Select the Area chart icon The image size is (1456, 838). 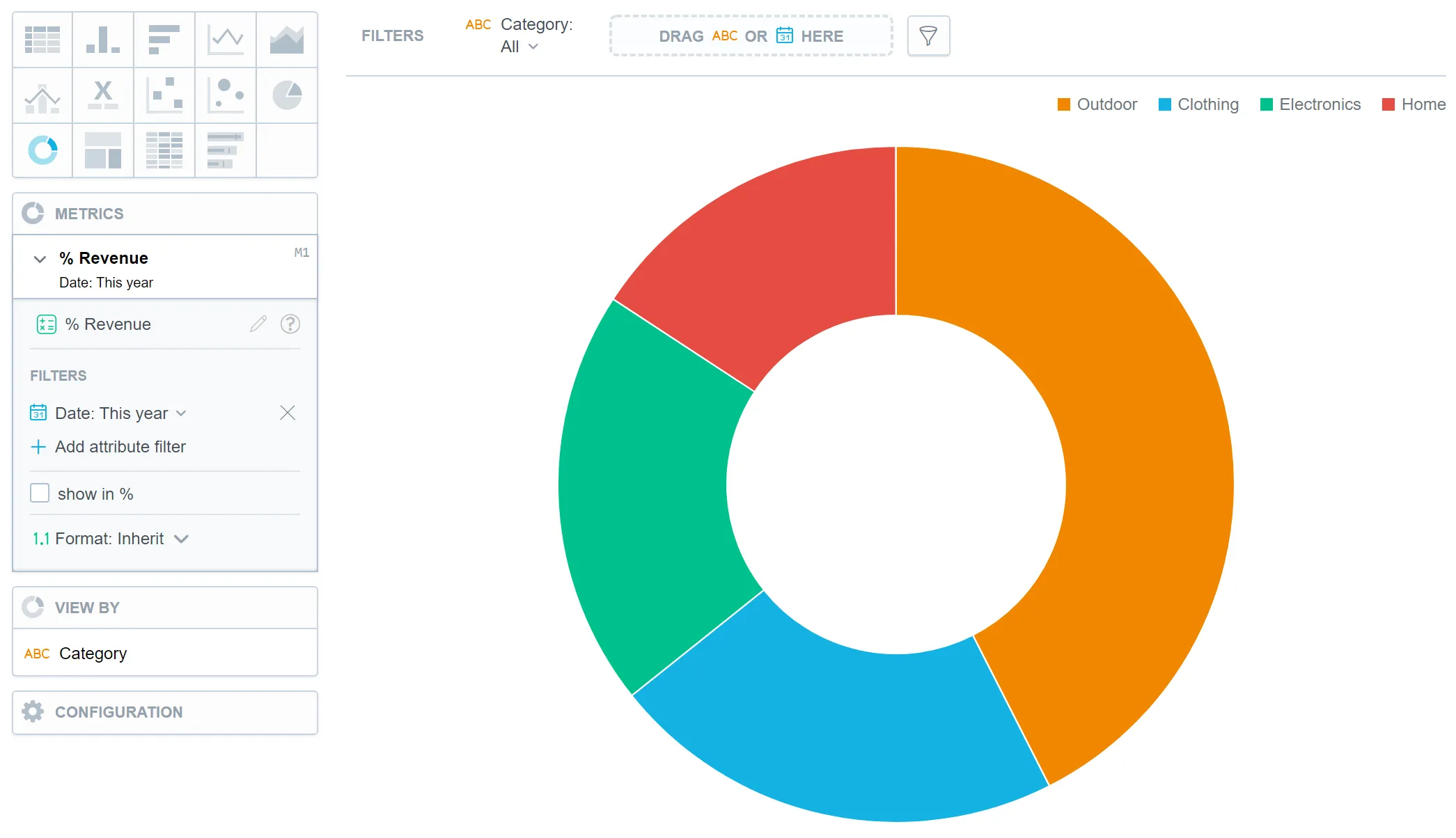287,40
